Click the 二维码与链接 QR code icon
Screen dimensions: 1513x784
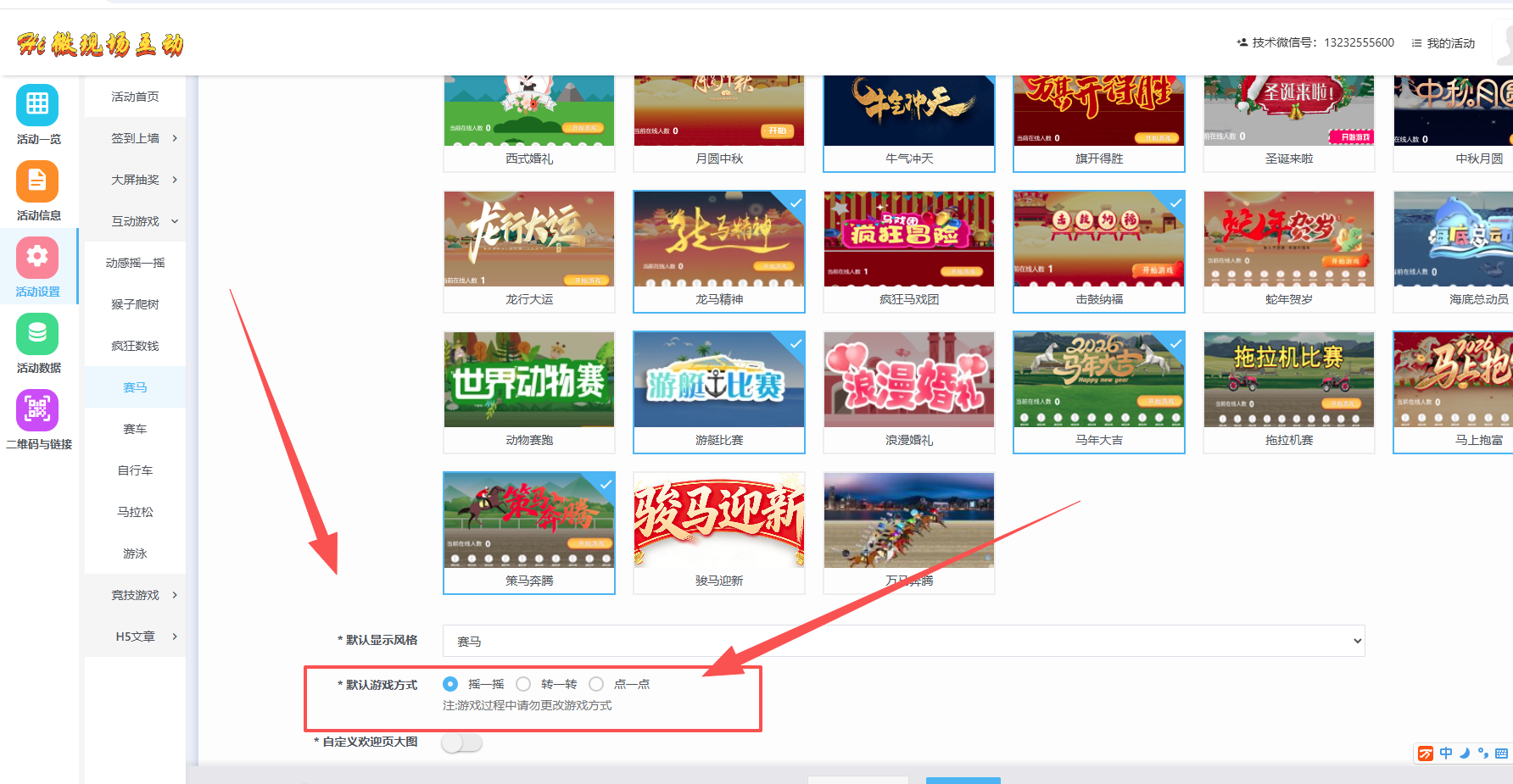(37, 410)
